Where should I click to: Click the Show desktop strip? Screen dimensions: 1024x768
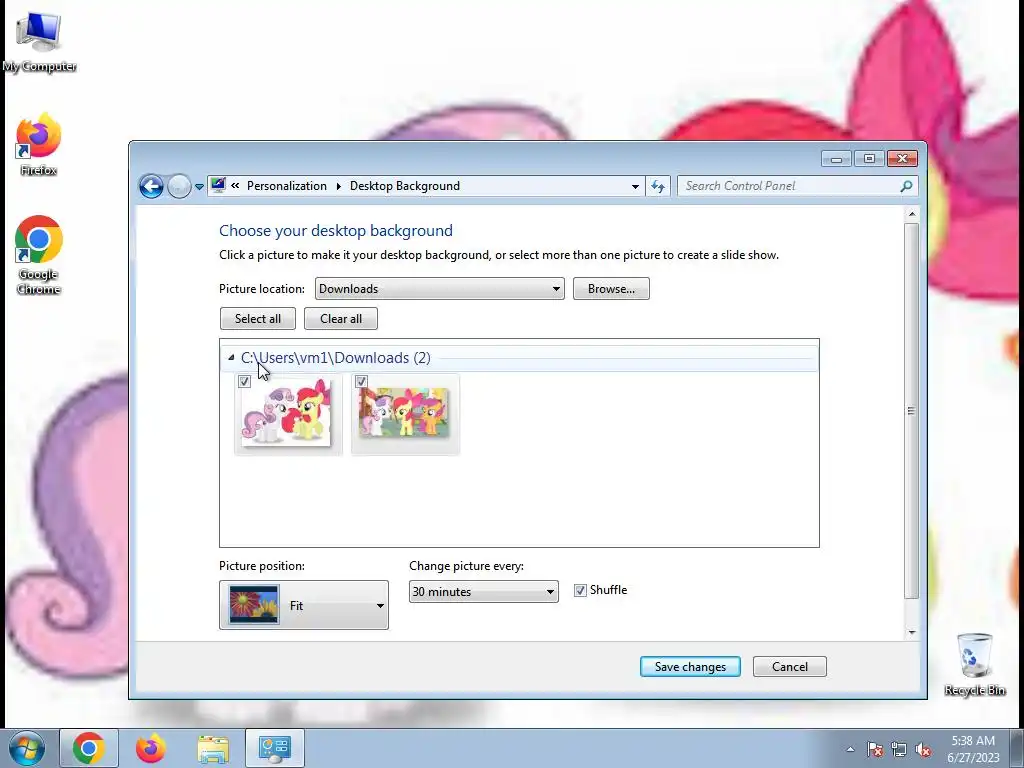(x=1017, y=748)
